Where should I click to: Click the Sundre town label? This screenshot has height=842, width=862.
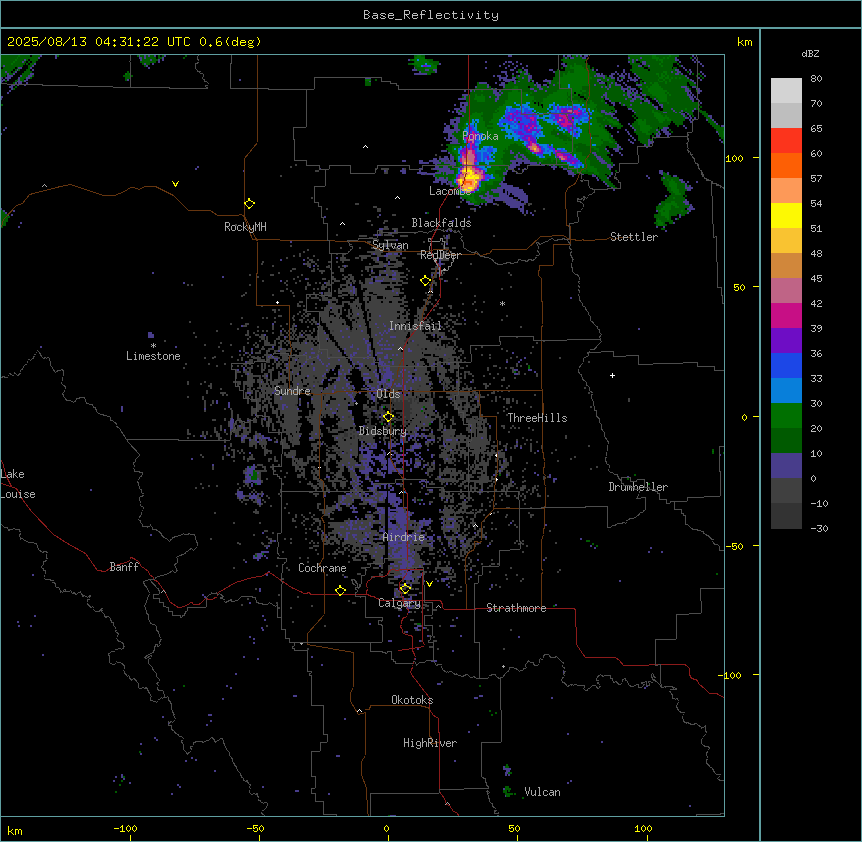tap(292, 391)
